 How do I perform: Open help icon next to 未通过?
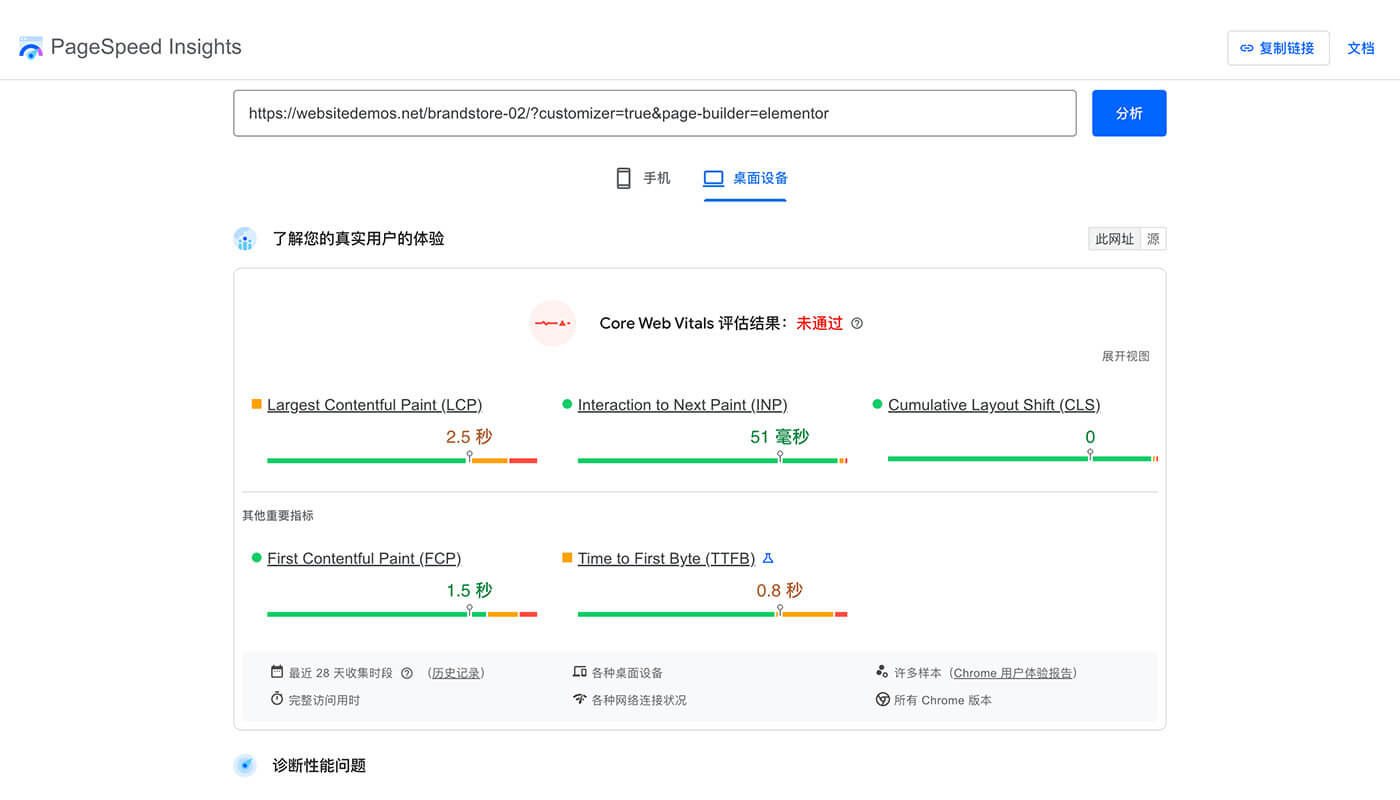[x=857, y=323]
